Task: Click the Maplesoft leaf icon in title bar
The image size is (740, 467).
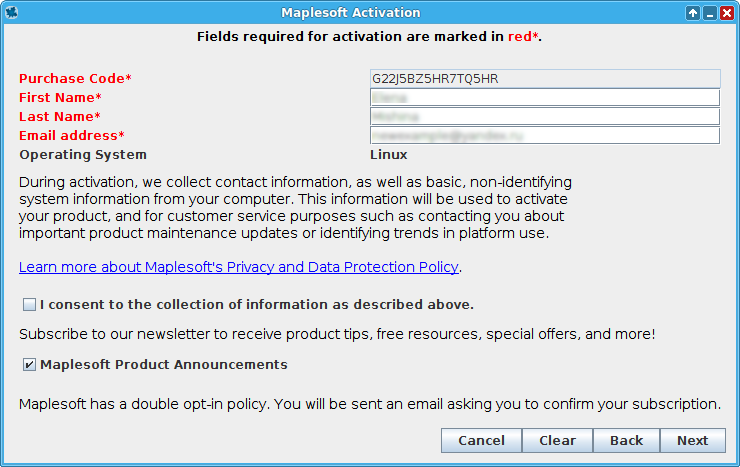Action: click(x=12, y=13)
